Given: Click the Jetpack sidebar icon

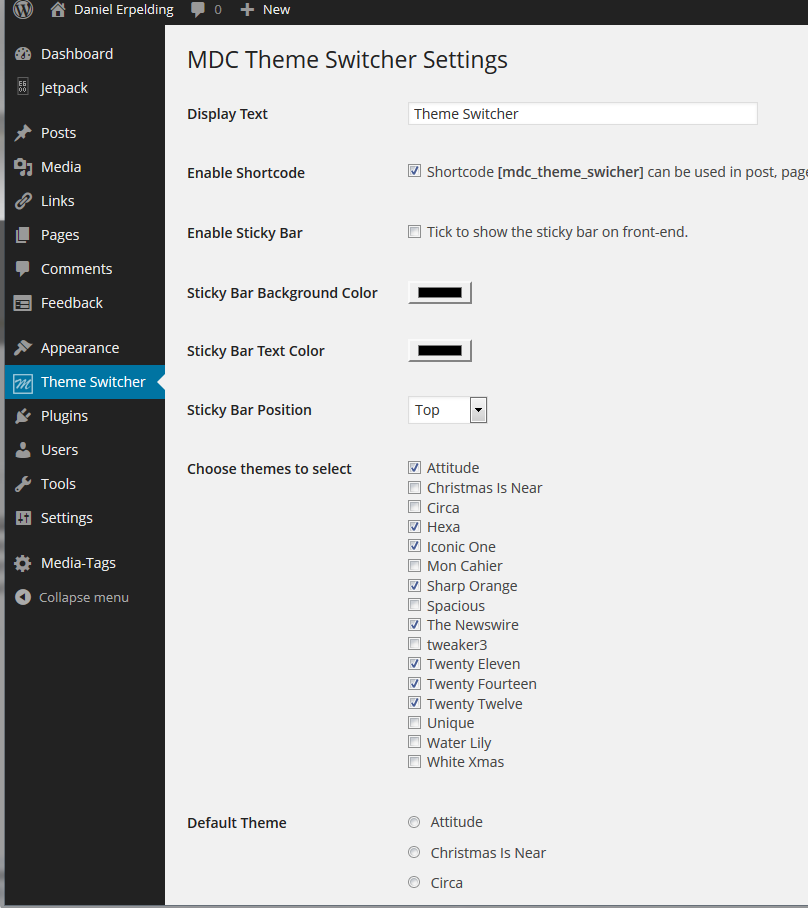Looking at the screenshot, I should pyautogui.click(x=23, y=88).
